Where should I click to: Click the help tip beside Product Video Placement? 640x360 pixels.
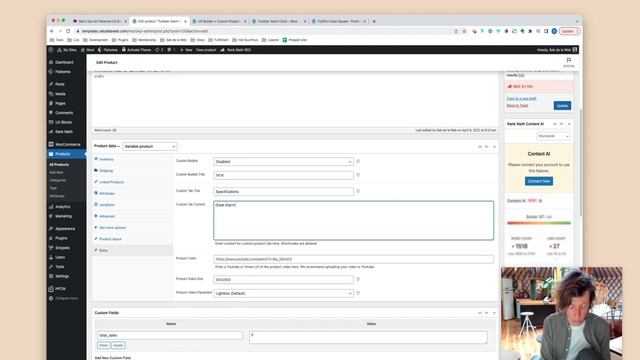coord(358,293)
